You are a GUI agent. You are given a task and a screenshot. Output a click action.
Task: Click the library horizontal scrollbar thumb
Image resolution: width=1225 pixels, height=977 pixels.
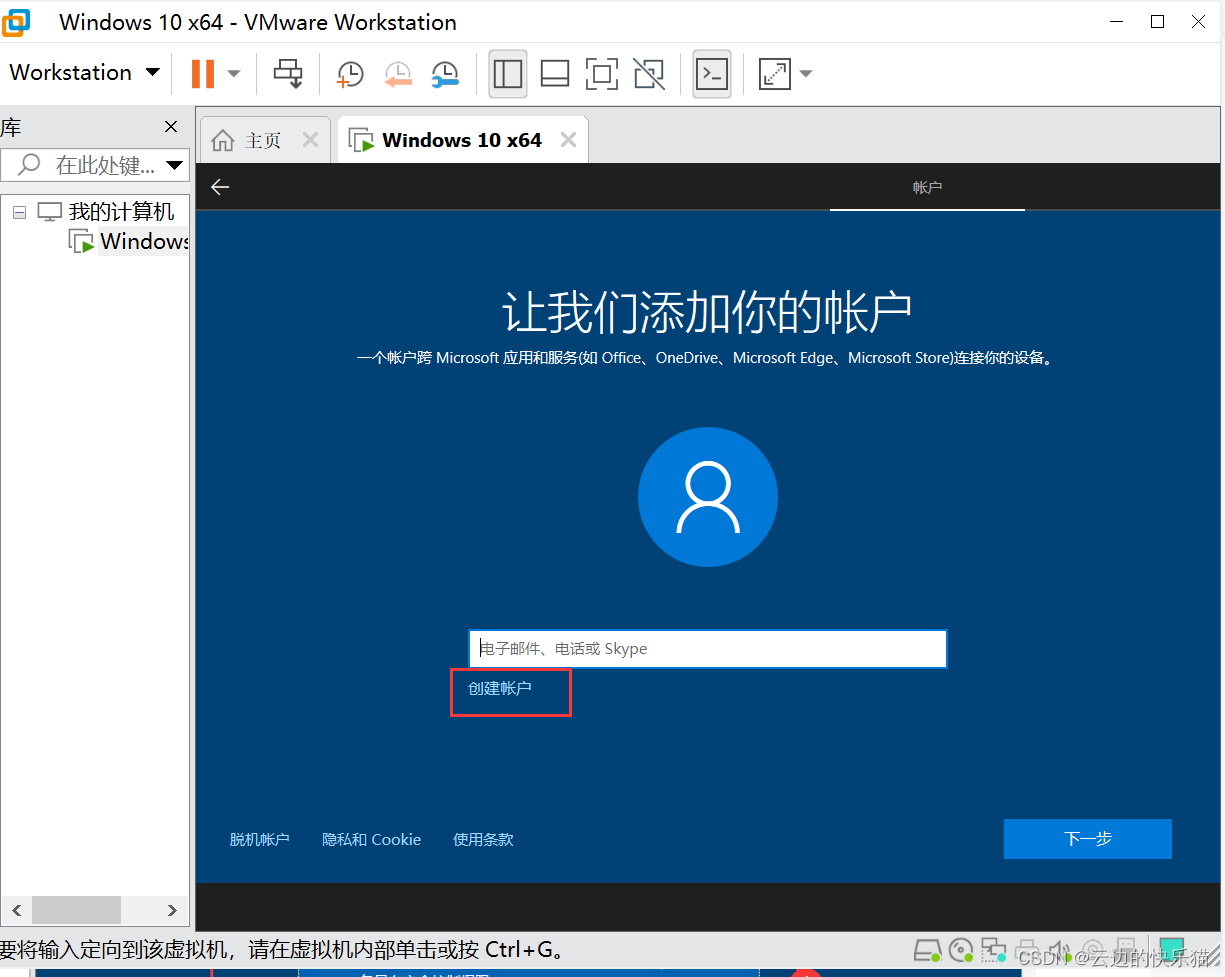[76, 910]
